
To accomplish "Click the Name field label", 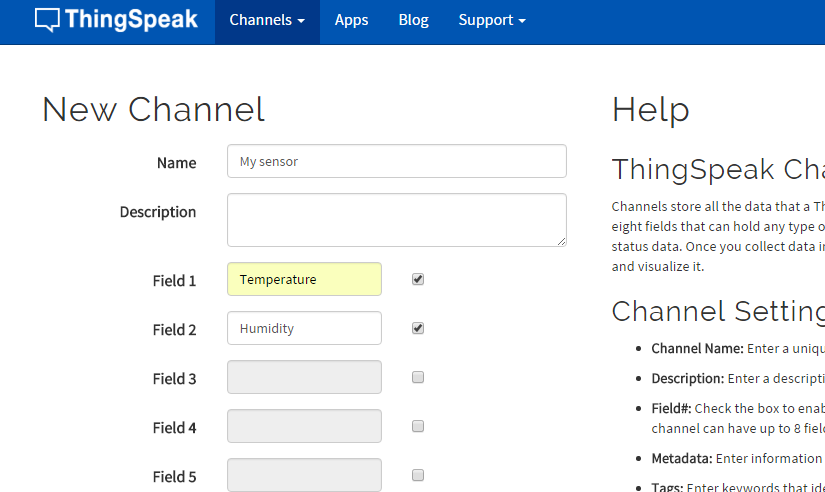I will (x=176, y=163).
